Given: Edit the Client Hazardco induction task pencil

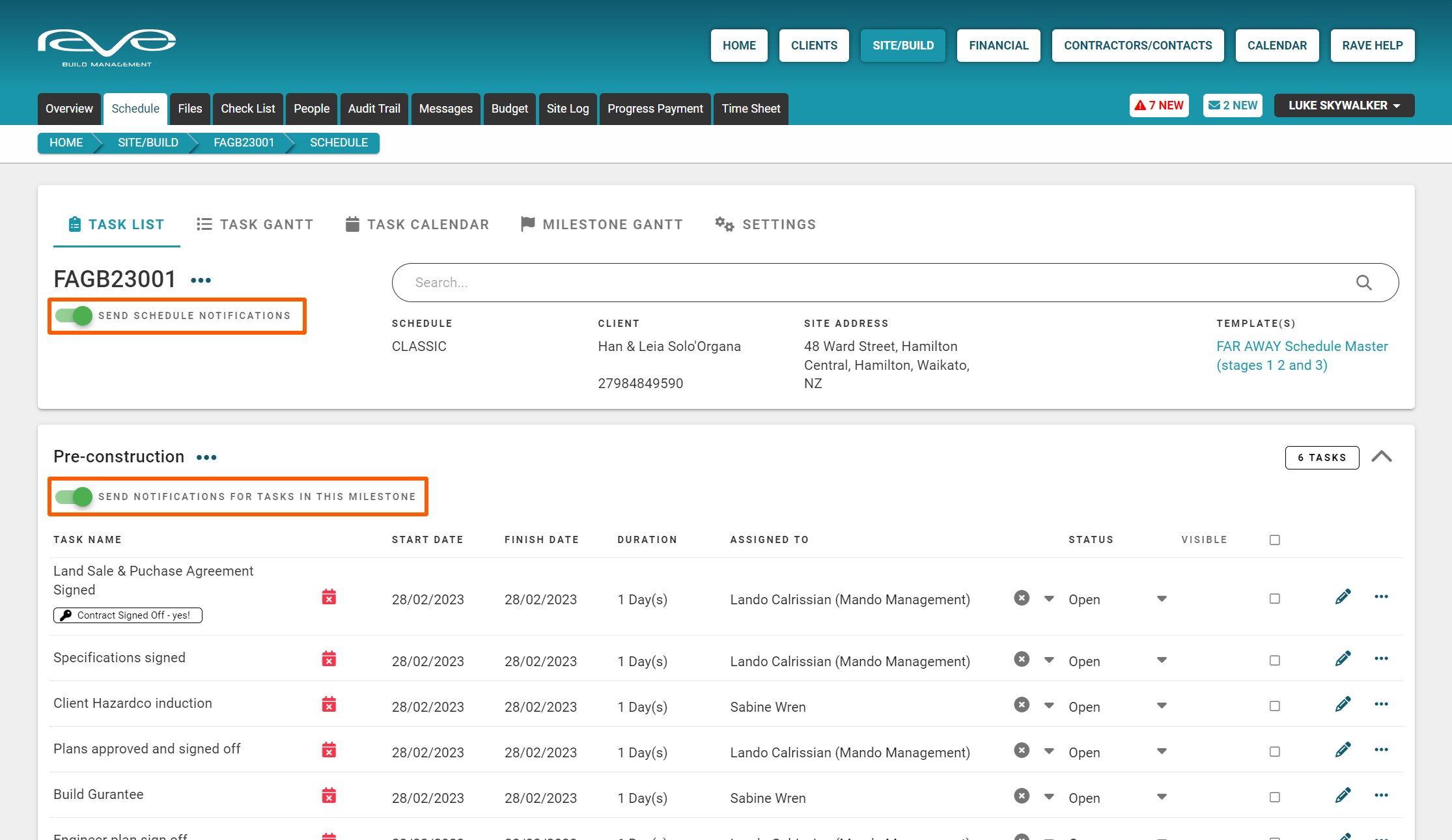Looking at the screenshot, I should [x=1343, y=705].
